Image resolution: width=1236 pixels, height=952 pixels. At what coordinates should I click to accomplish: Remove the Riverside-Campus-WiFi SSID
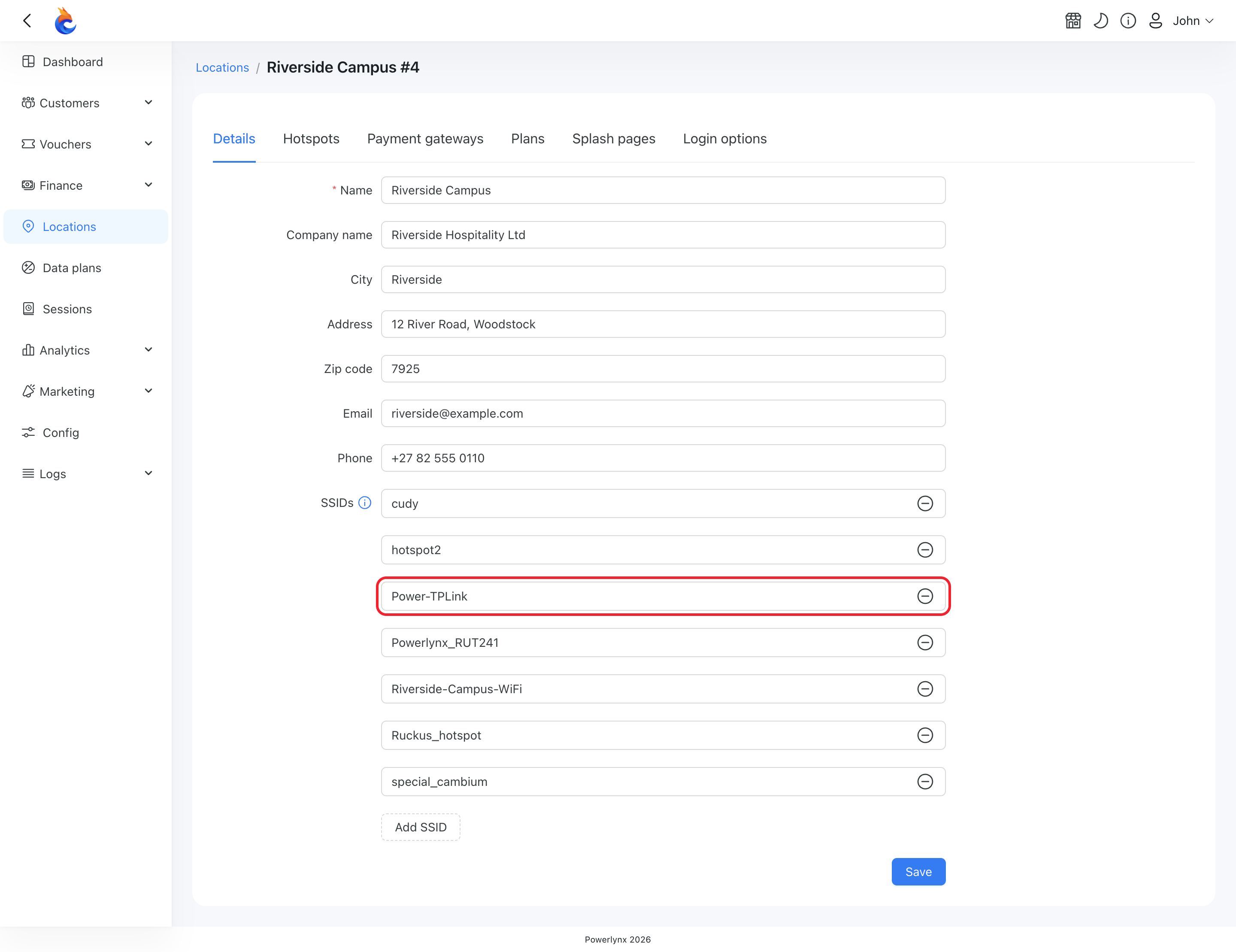pyautogui.click(x=925, y=689)
